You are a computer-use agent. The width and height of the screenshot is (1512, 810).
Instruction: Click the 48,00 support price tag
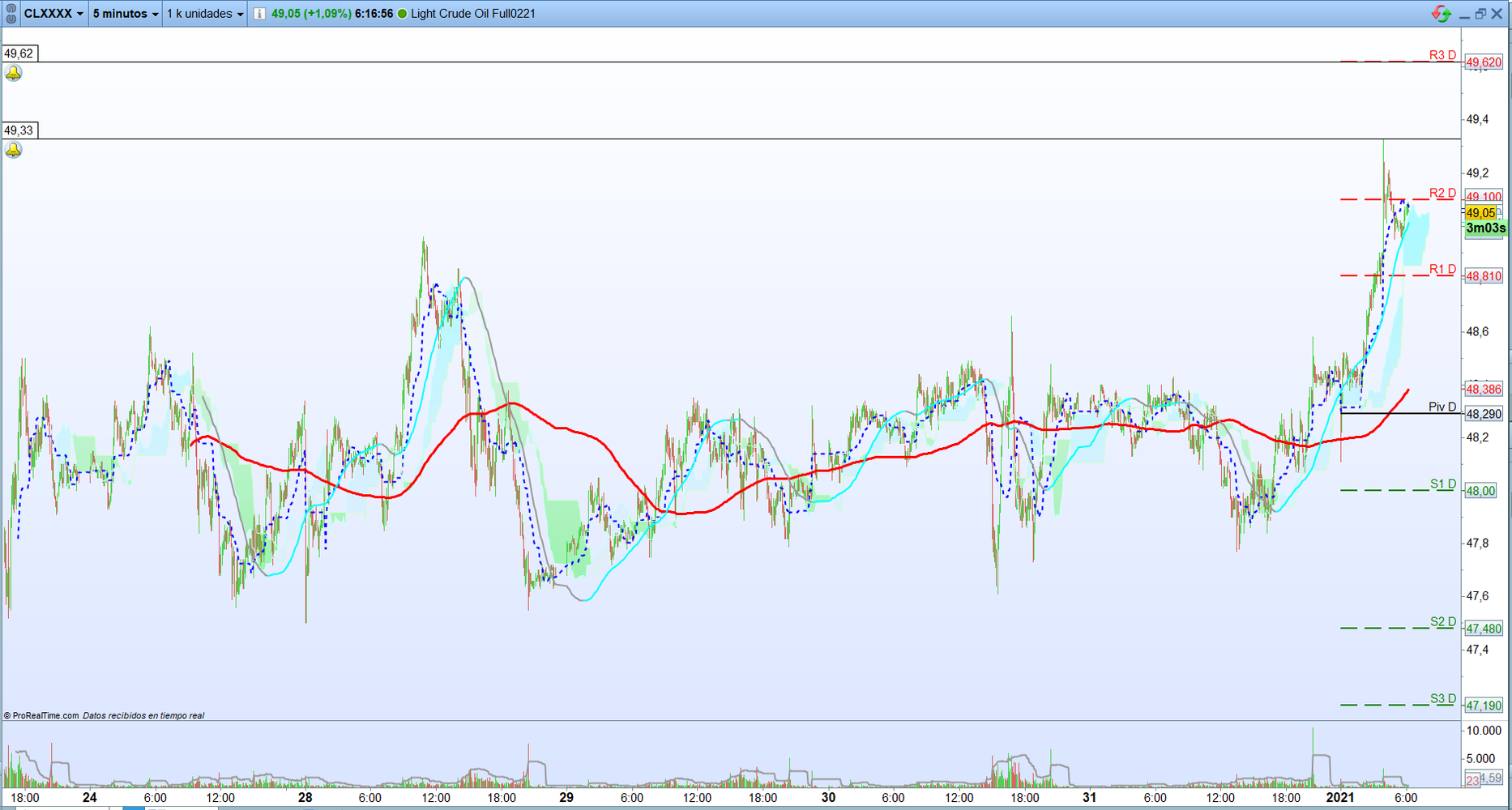point(1481,491)
